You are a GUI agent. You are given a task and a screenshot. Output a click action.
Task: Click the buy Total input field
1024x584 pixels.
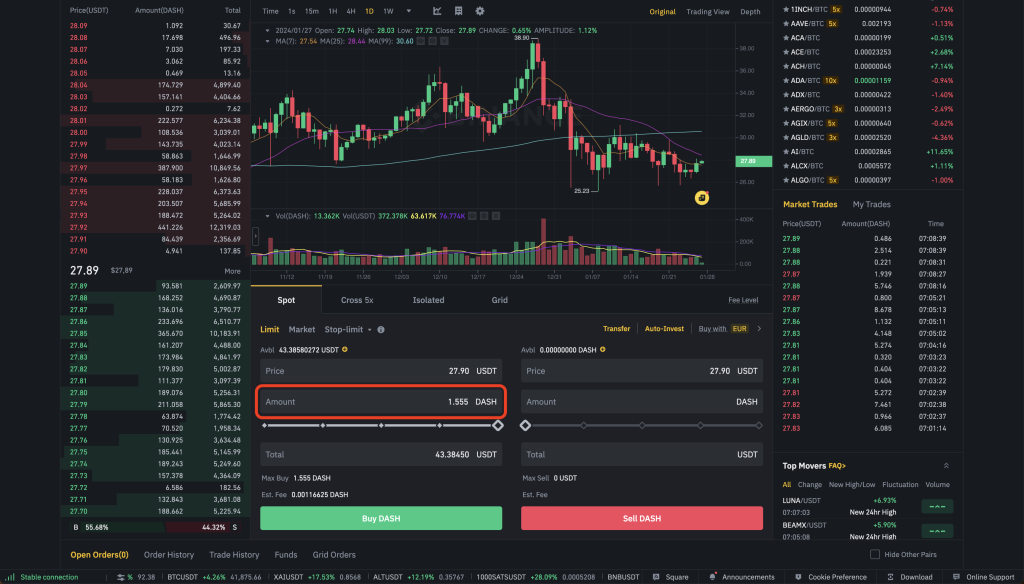381,455
